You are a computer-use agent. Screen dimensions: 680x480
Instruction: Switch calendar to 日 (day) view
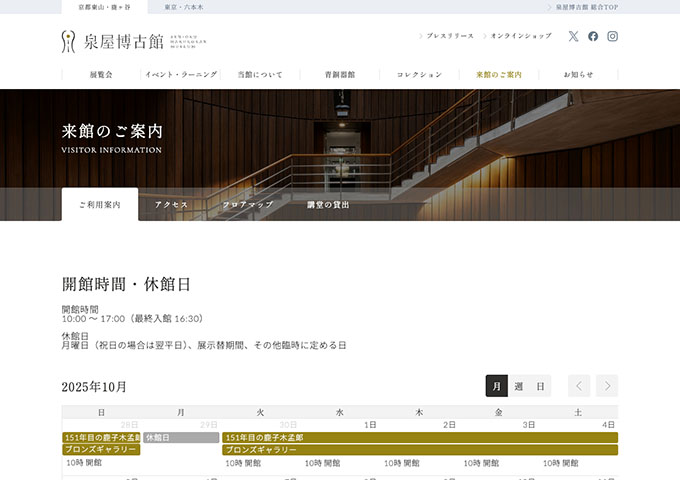point(540,386)
